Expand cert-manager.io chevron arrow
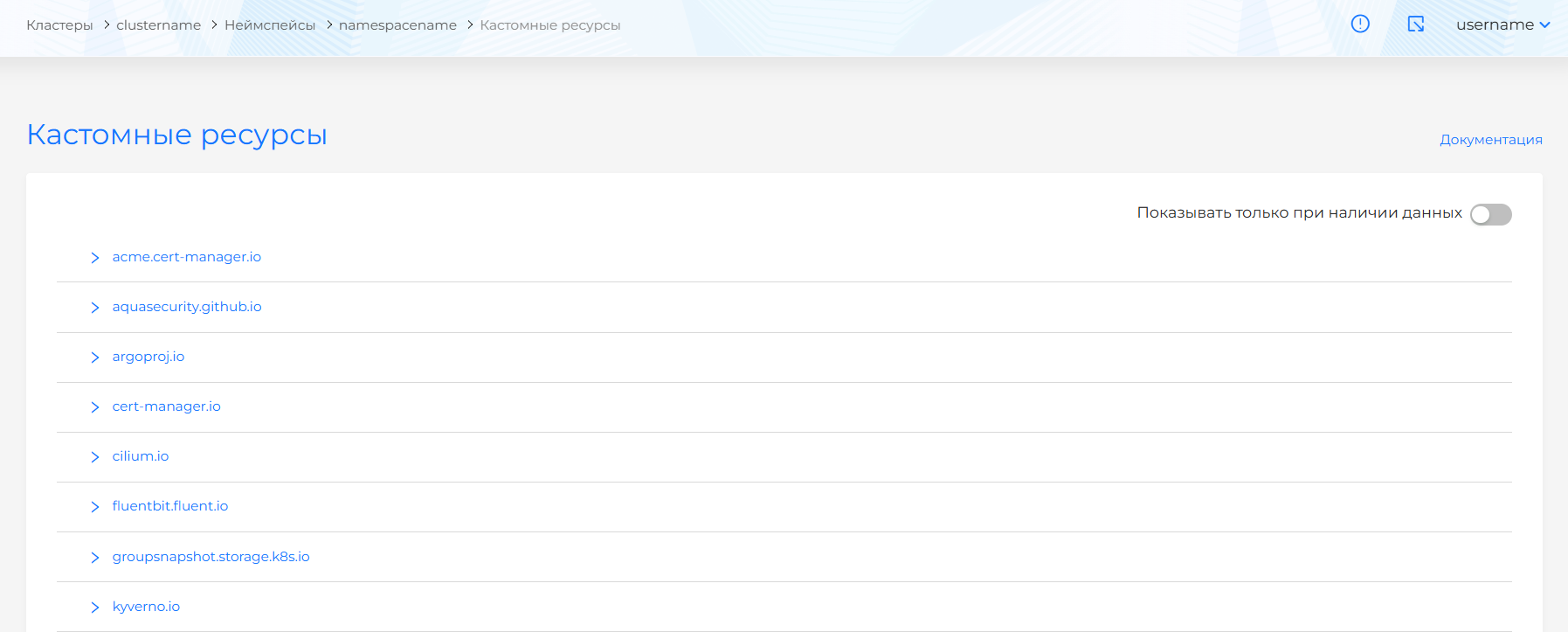Viewport: 1568px width, 632px height. tap(95, 407)
